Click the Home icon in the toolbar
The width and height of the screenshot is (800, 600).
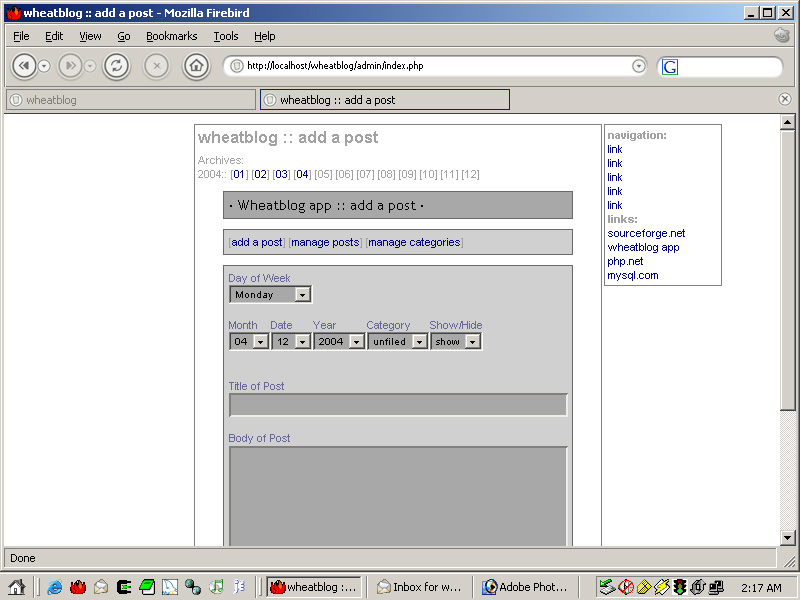click(196, 66)
